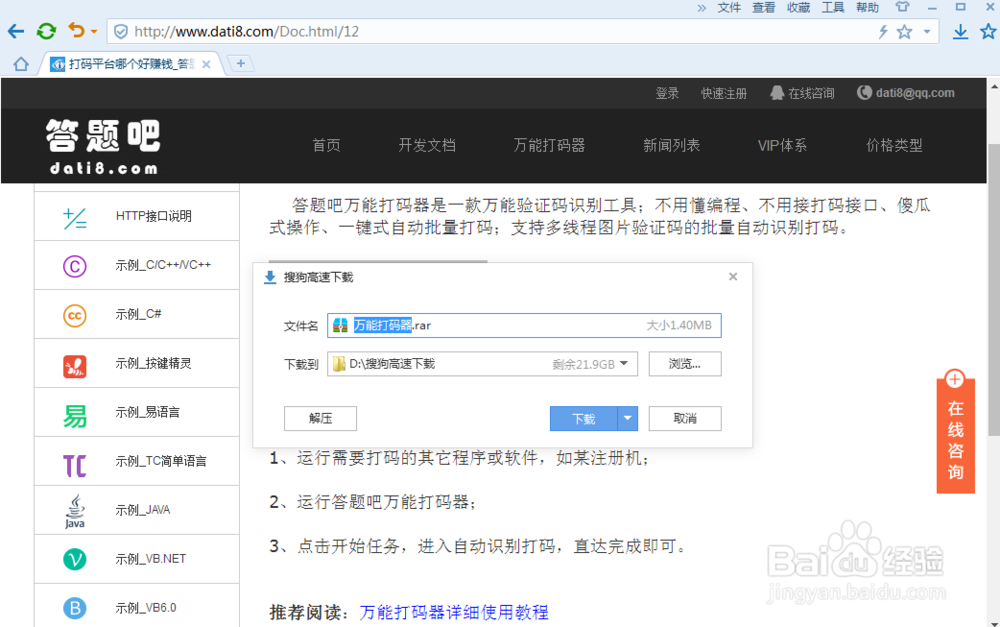
Task: Open the 收藏 menu
Action: (798, 8)
